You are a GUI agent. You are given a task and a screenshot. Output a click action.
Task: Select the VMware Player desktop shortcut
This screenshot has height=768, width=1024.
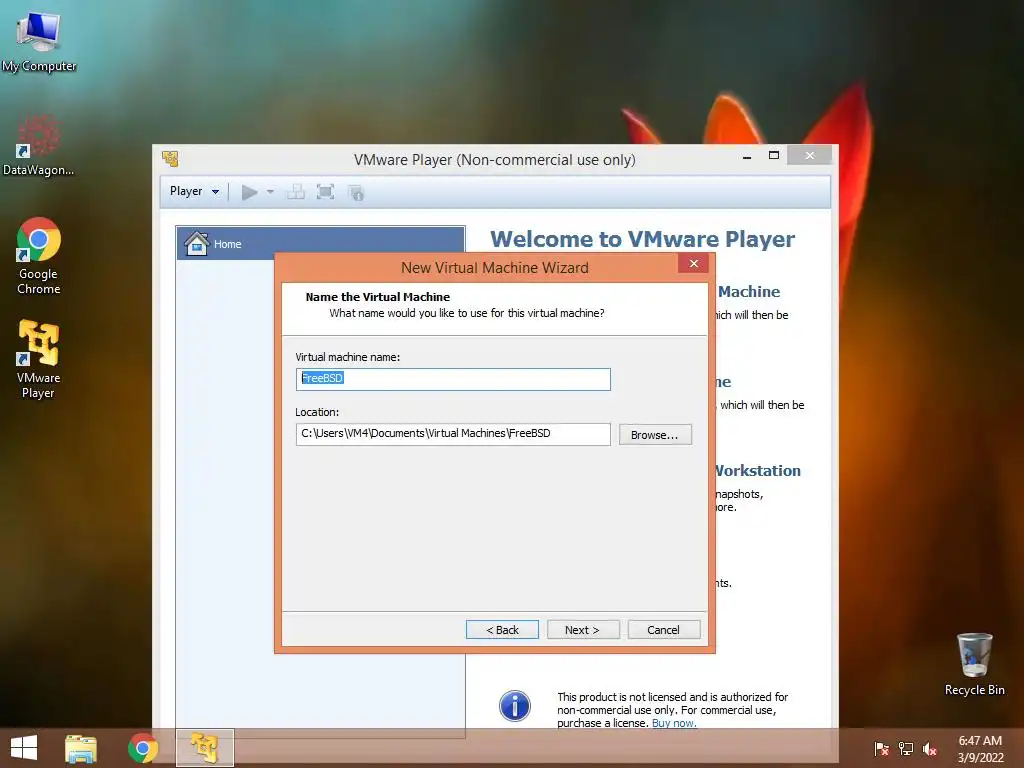[x=39, y=359]
